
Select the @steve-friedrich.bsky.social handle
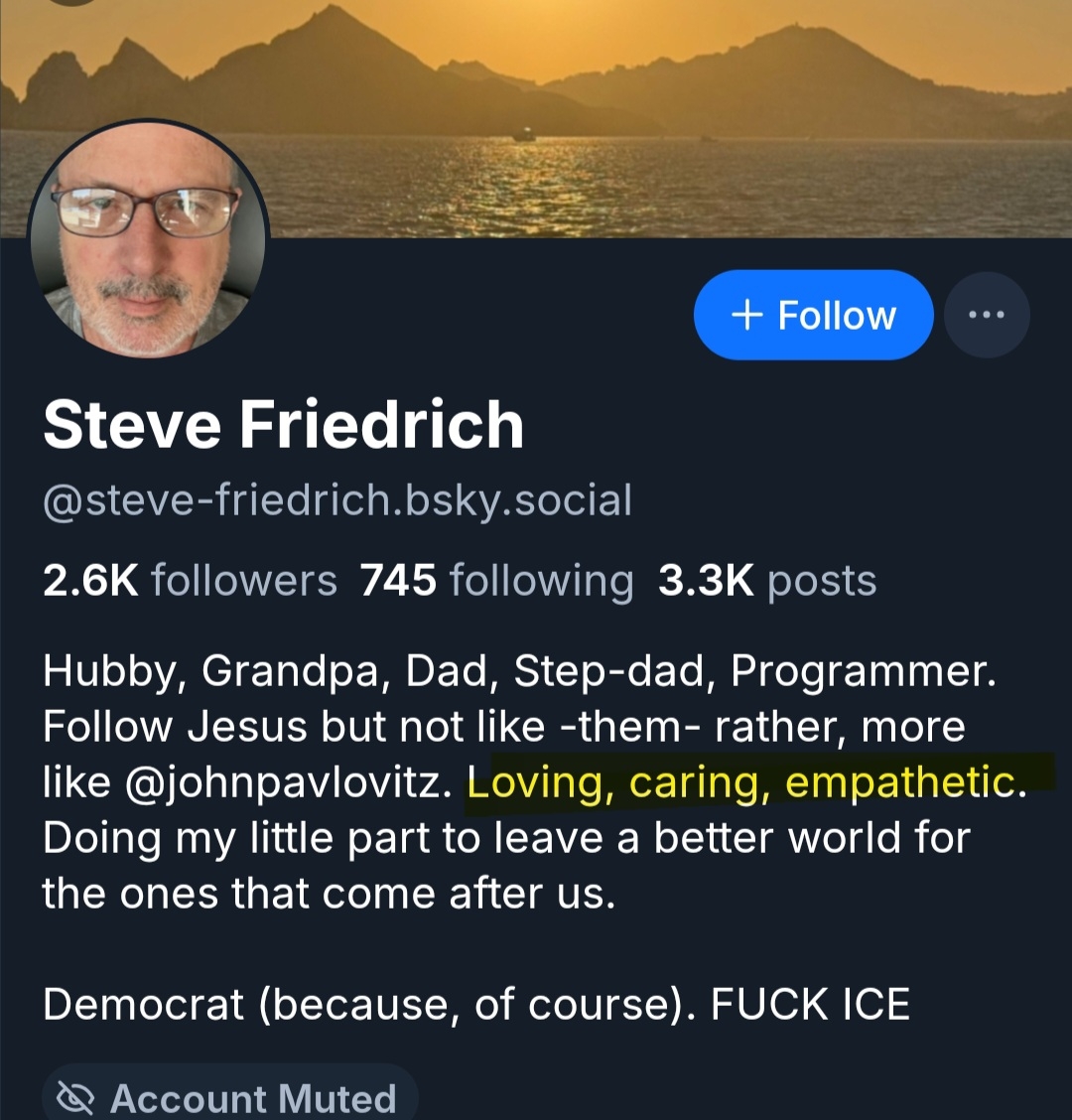point(337,500)
